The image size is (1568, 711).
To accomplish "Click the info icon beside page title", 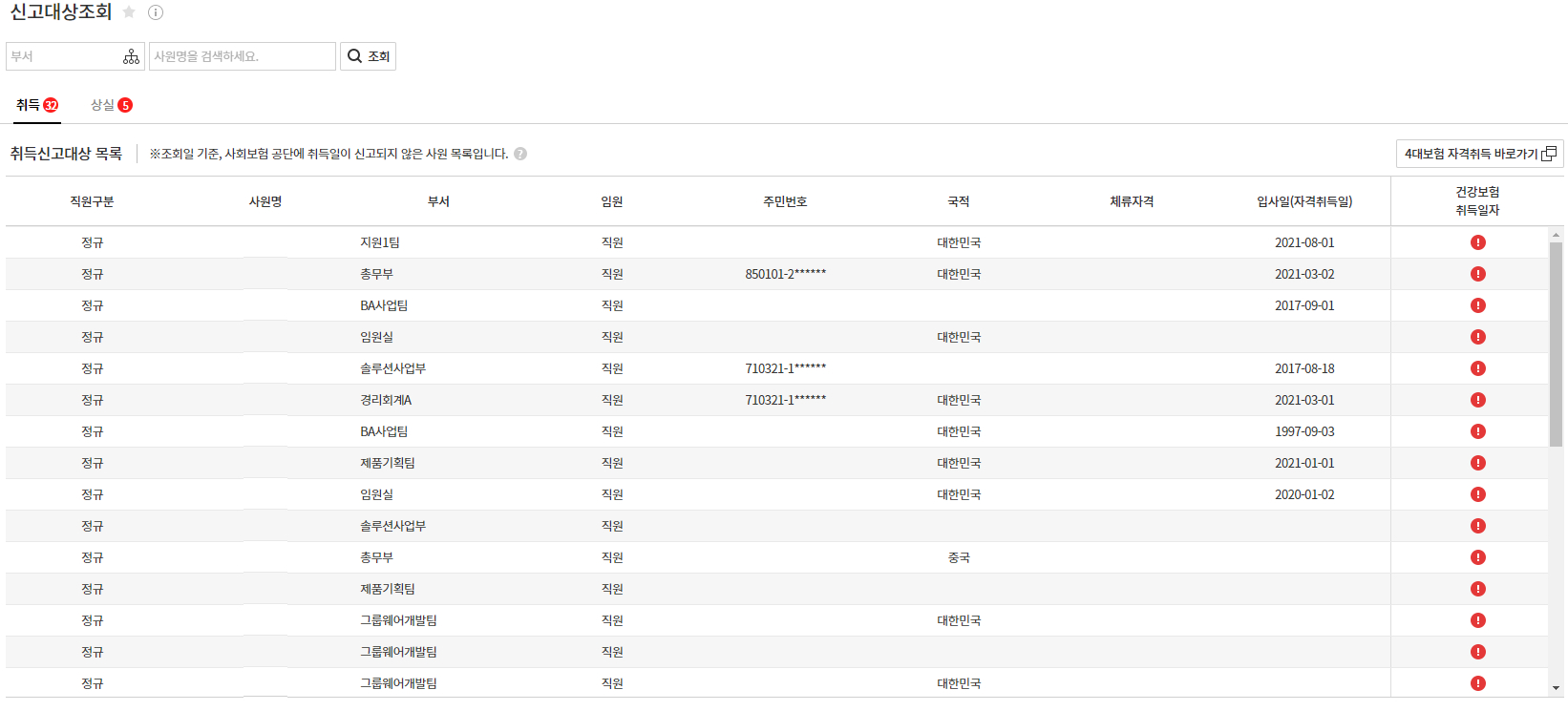I will (156, 12).
